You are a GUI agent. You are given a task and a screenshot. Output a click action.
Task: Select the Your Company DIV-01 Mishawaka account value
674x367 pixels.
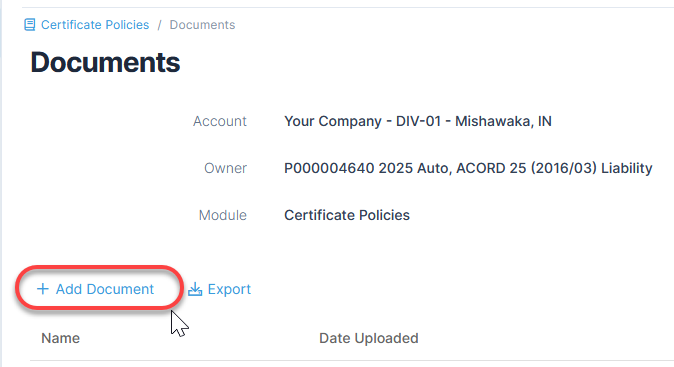pos(418,121)
